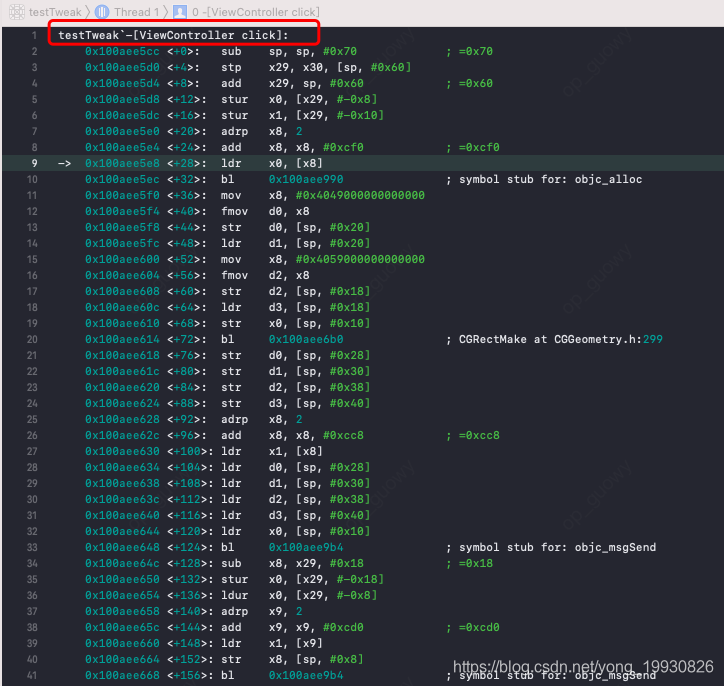724x686 pixels.
Task: Click line number 9 in gutter
Action: 34,163
